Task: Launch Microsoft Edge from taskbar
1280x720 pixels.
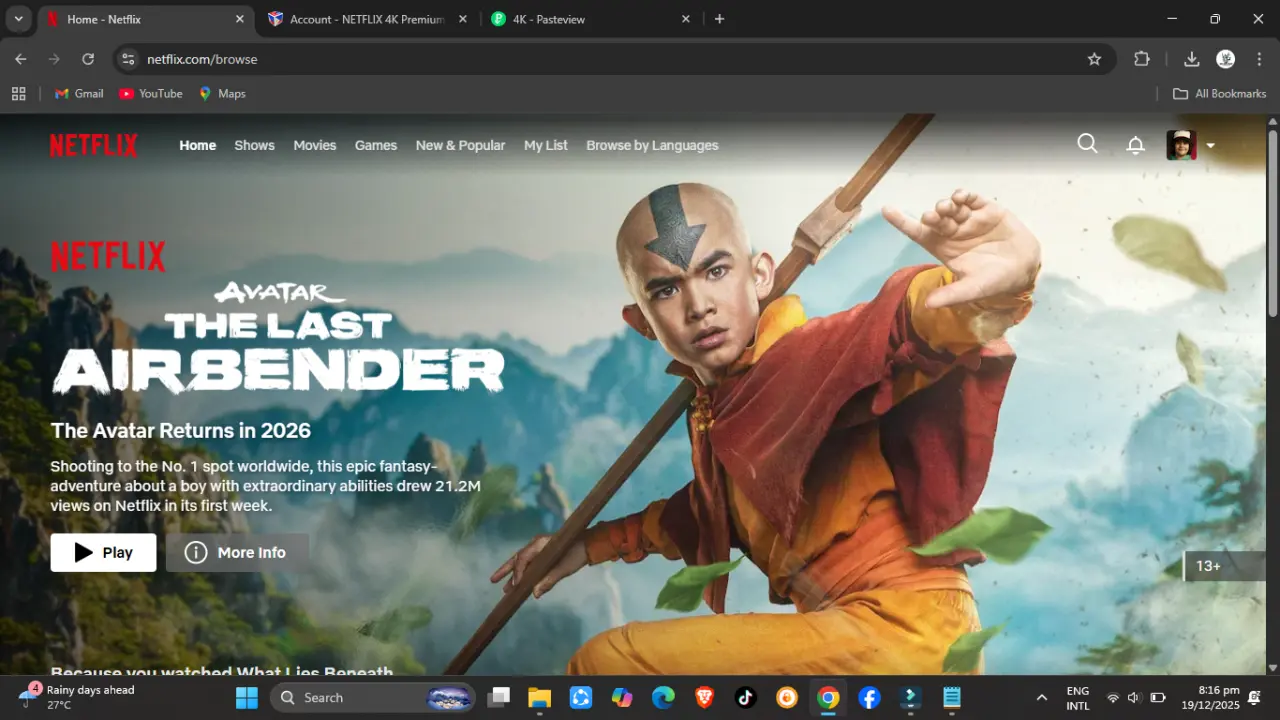Action: pos(663,697)
